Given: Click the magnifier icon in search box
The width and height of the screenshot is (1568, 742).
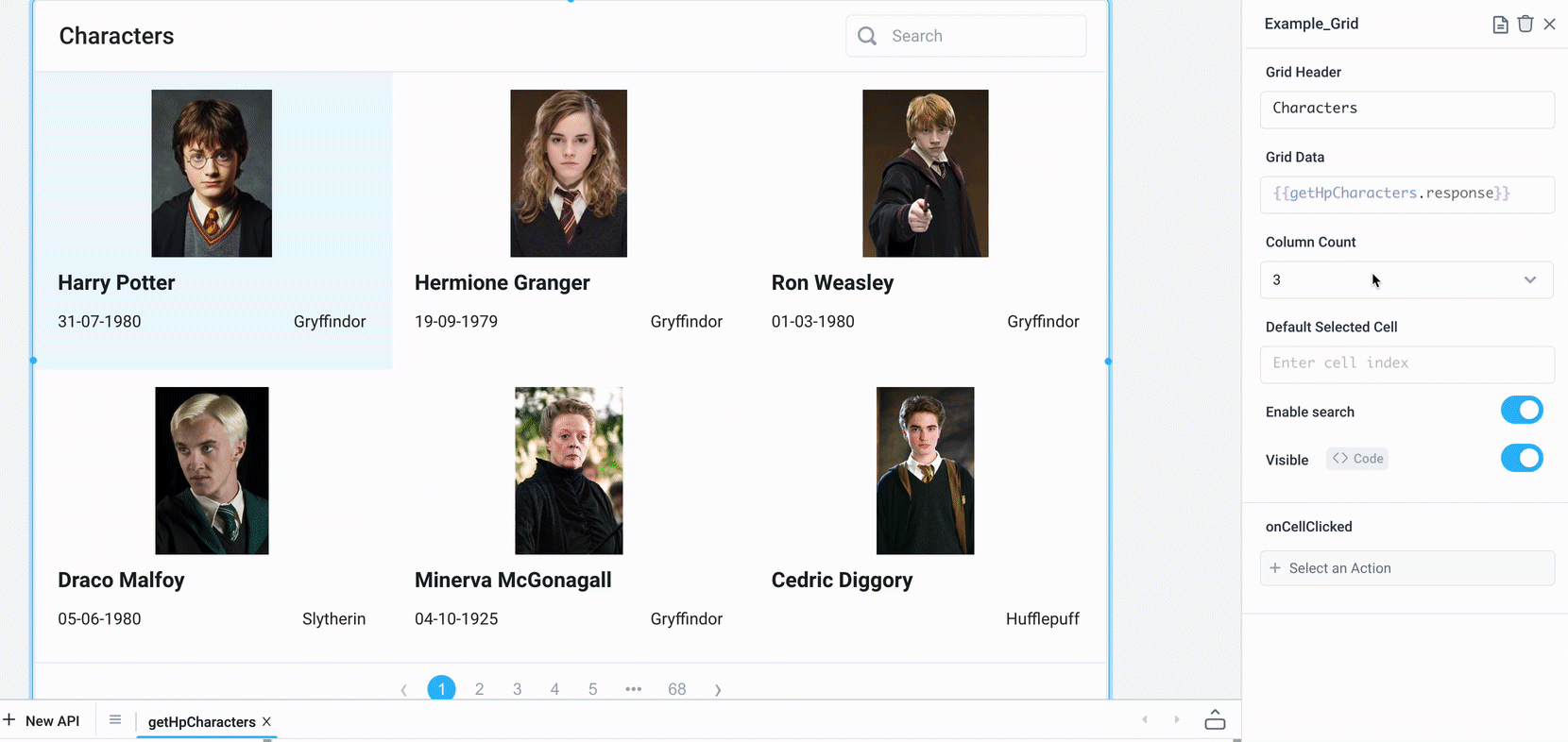Looking at the screenshot, I should (x=867, y=36).
